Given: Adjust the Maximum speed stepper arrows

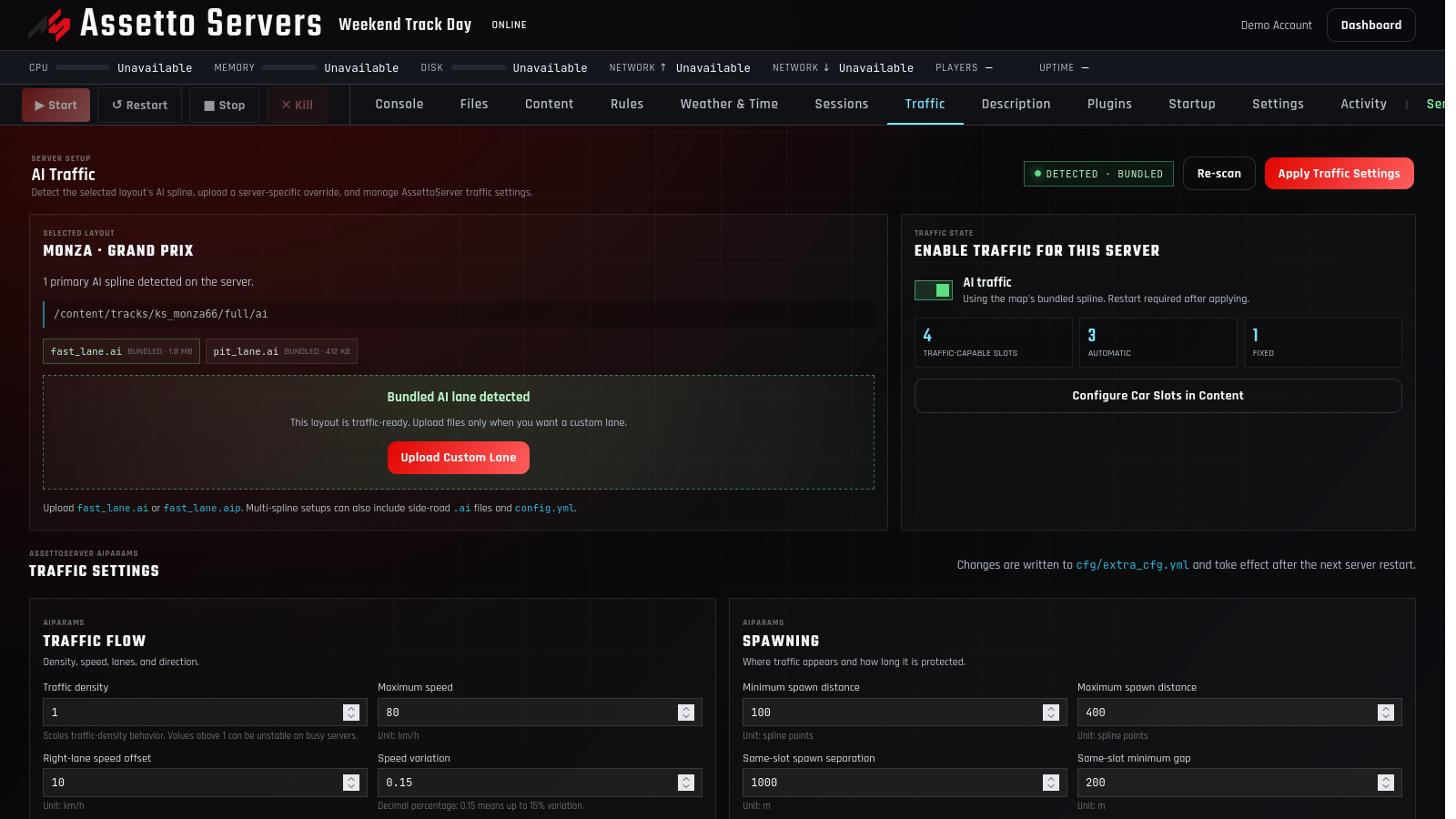Looking at the screenshot, I should click(686, 713).
